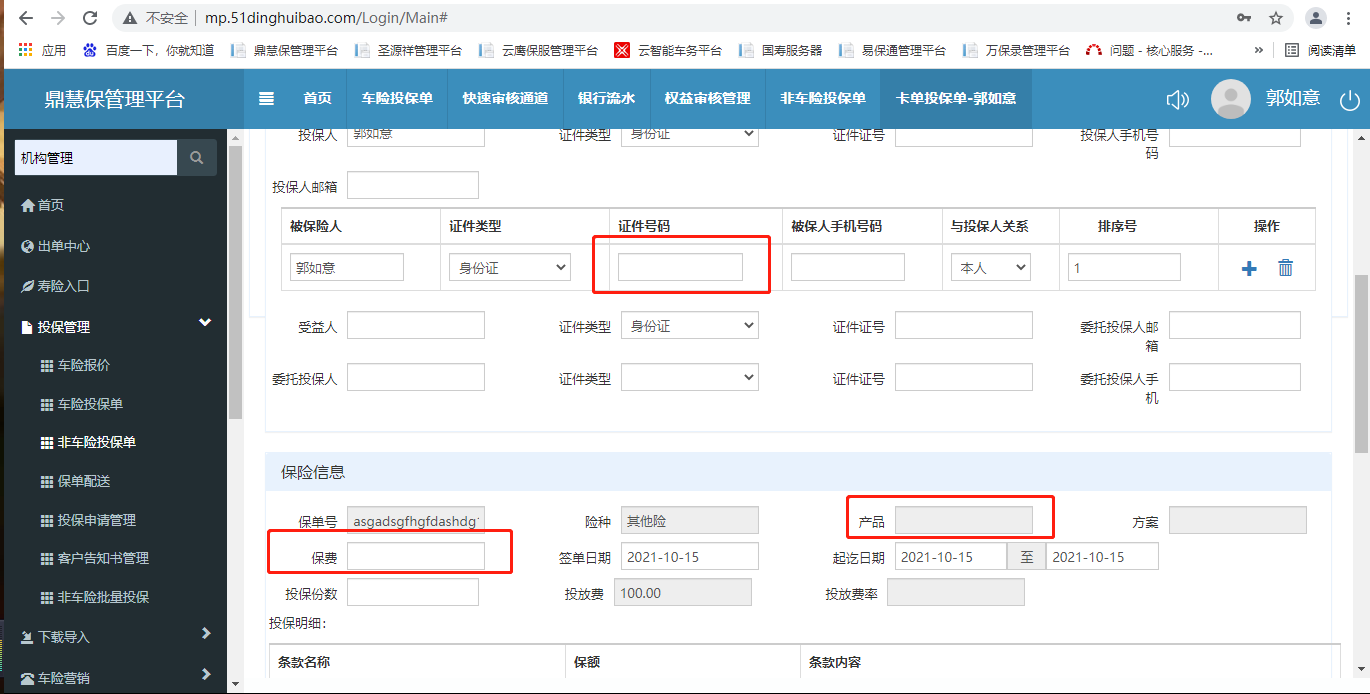Click the user avatar picture
Viewport: 1370px width, 694px height.
(x=1231, y=99)
